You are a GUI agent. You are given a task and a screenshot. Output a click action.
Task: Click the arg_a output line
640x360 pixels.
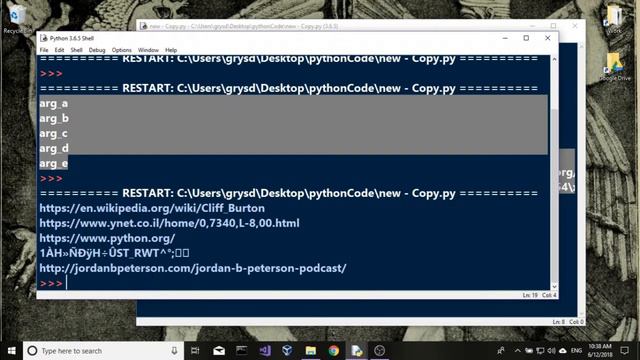click(53, 103)
